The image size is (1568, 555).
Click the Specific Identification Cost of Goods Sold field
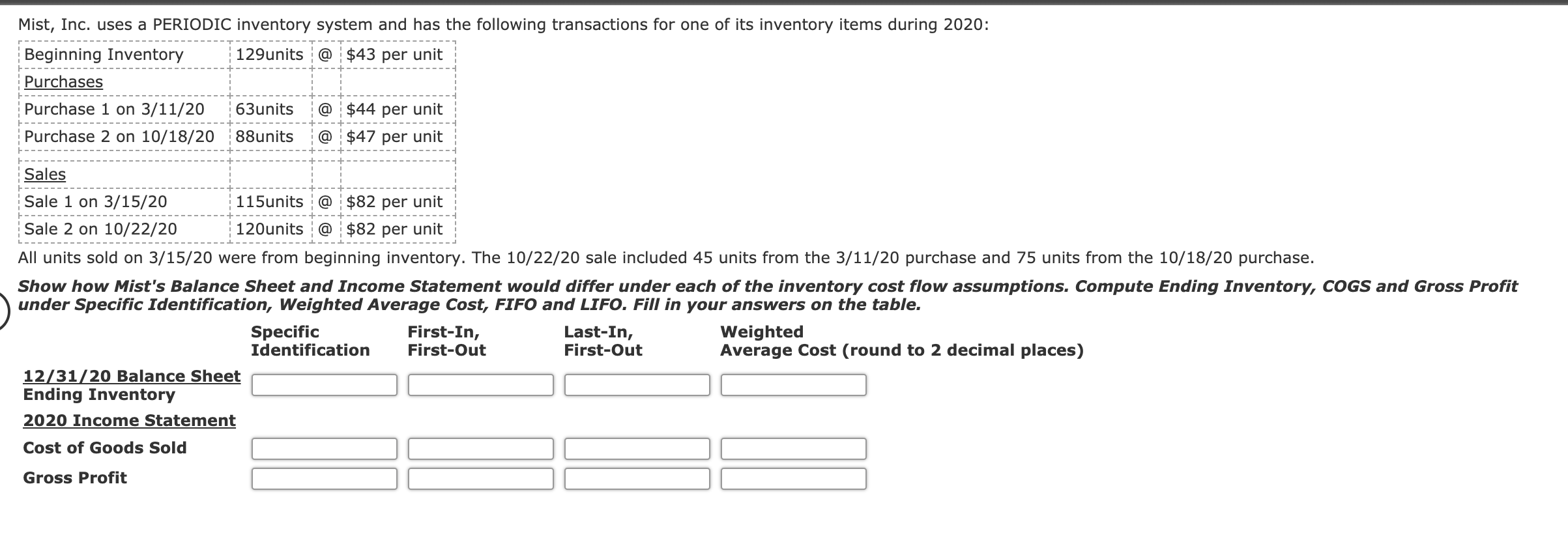(x=324, y=448)
